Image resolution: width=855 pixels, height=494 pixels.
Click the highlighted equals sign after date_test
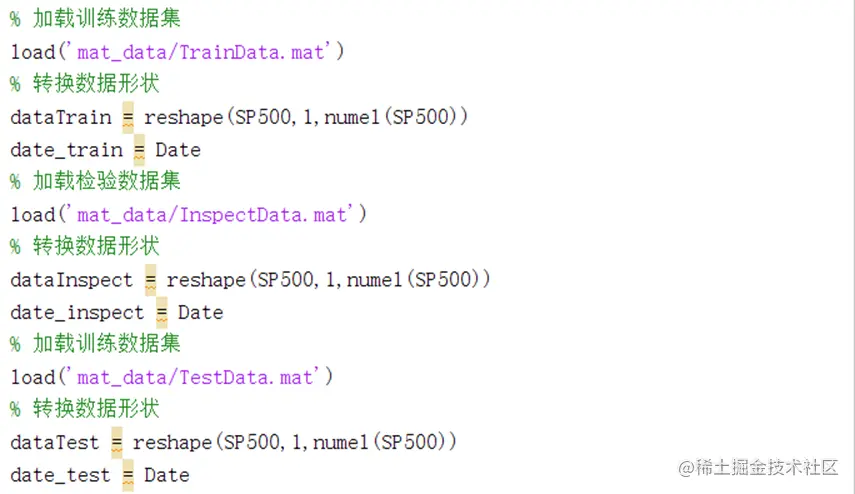[128, 476]
